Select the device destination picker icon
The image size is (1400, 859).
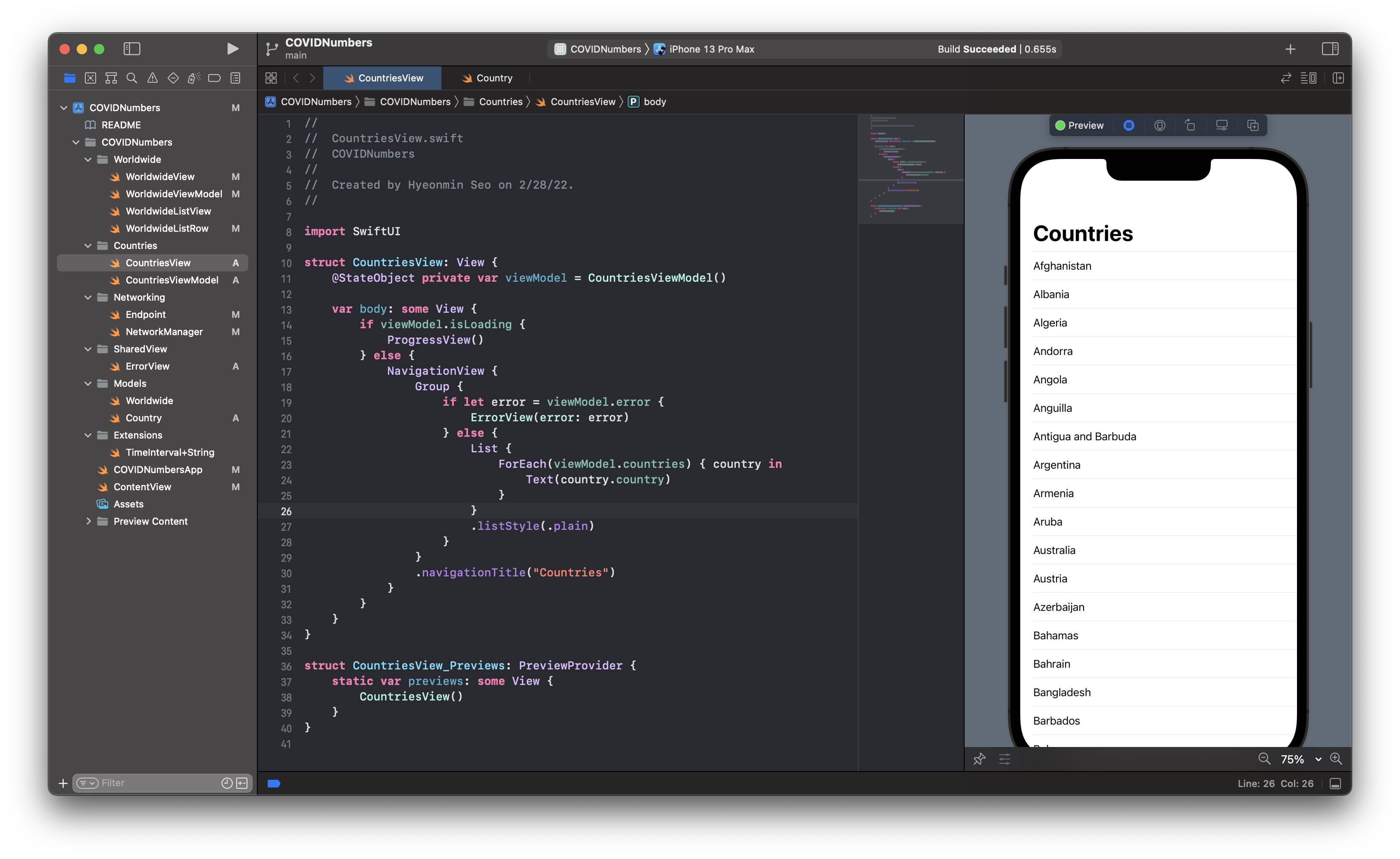(x=659, y=48)
